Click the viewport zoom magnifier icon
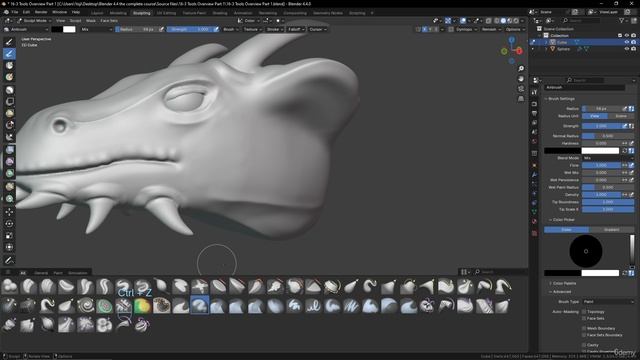640x360 pixels. click(521, 69)
